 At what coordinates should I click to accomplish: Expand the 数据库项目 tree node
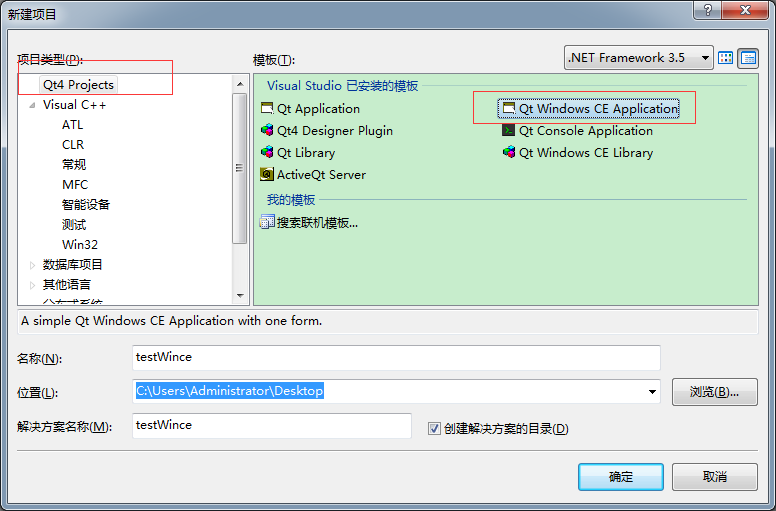(32, 265)
